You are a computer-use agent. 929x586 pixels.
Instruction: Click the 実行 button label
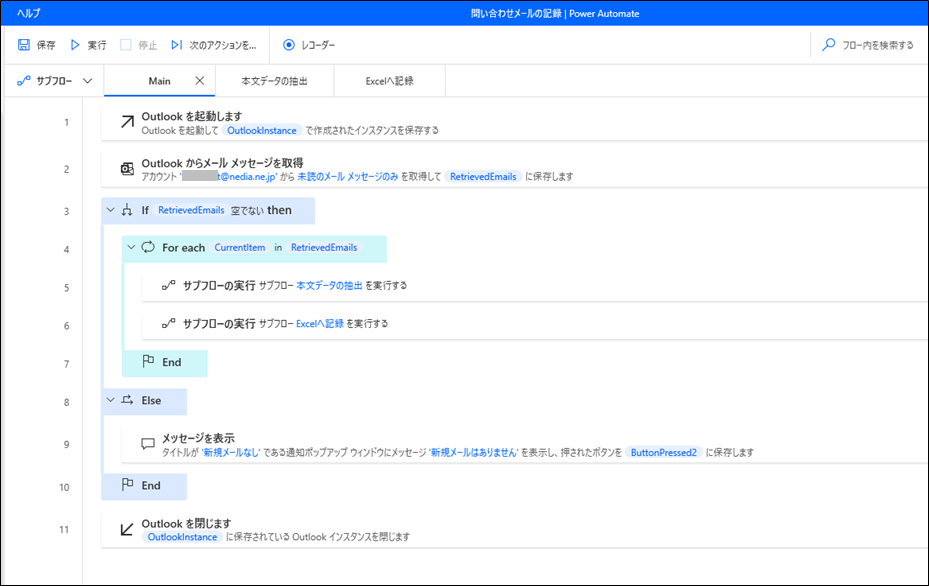tap(97, 45)
